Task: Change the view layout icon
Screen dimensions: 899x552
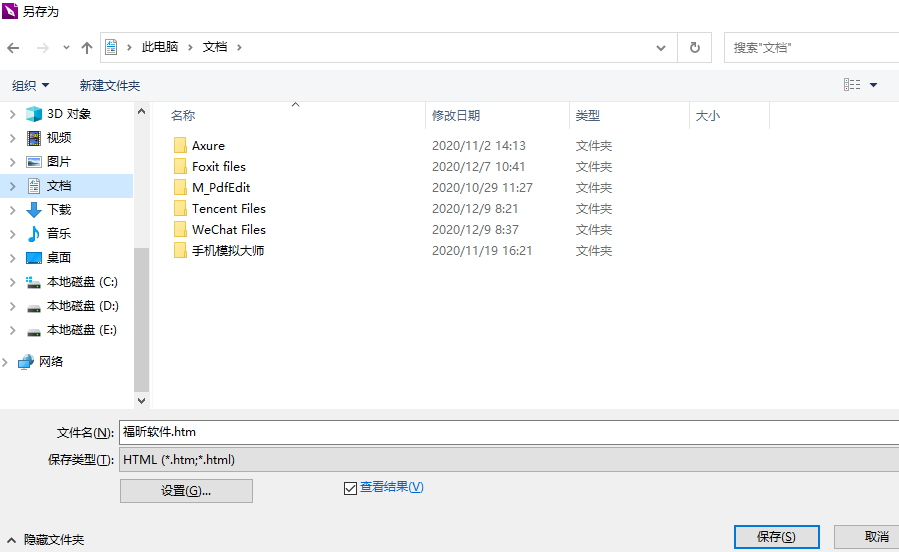Action: 852,85
